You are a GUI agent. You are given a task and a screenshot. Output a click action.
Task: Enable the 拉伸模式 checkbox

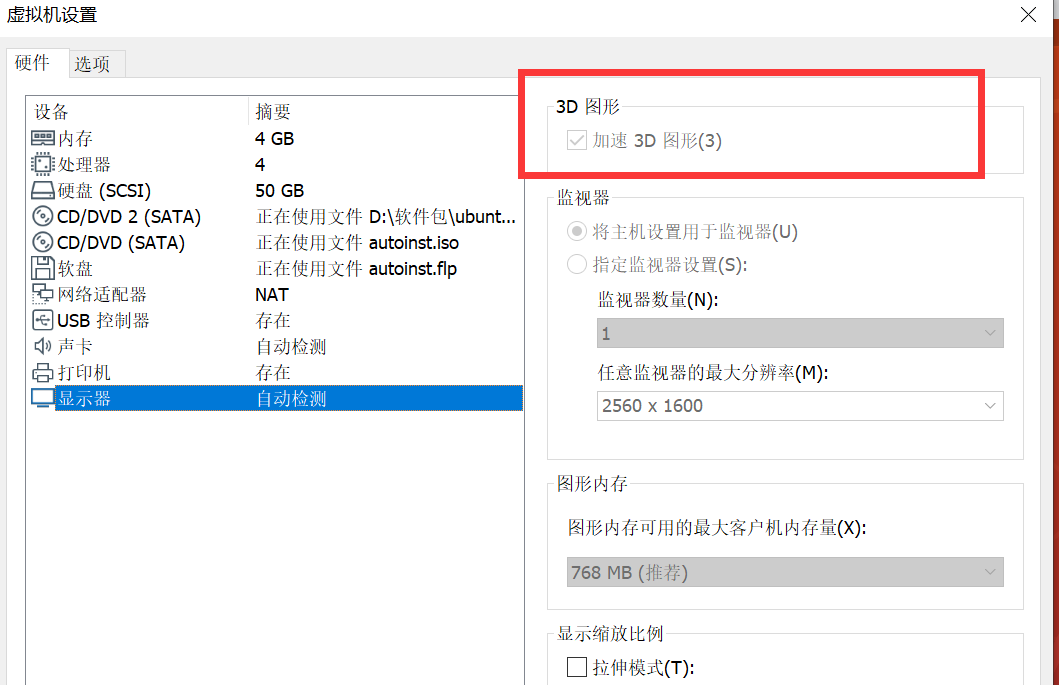[x=577, y=667]
